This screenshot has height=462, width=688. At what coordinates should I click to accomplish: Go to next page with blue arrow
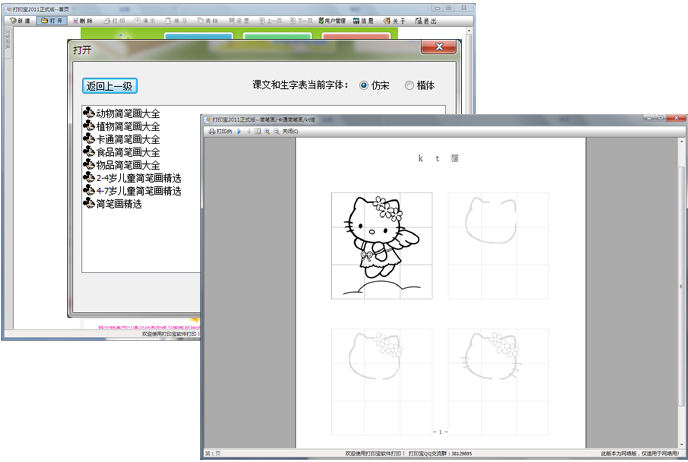pos(239,131)
